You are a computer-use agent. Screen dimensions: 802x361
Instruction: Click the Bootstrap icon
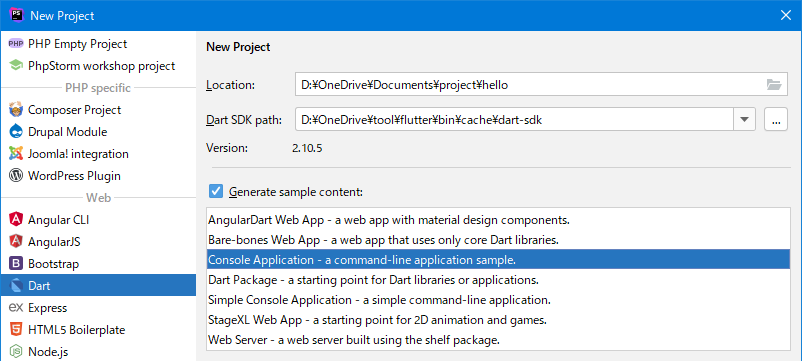coord(16,264)
